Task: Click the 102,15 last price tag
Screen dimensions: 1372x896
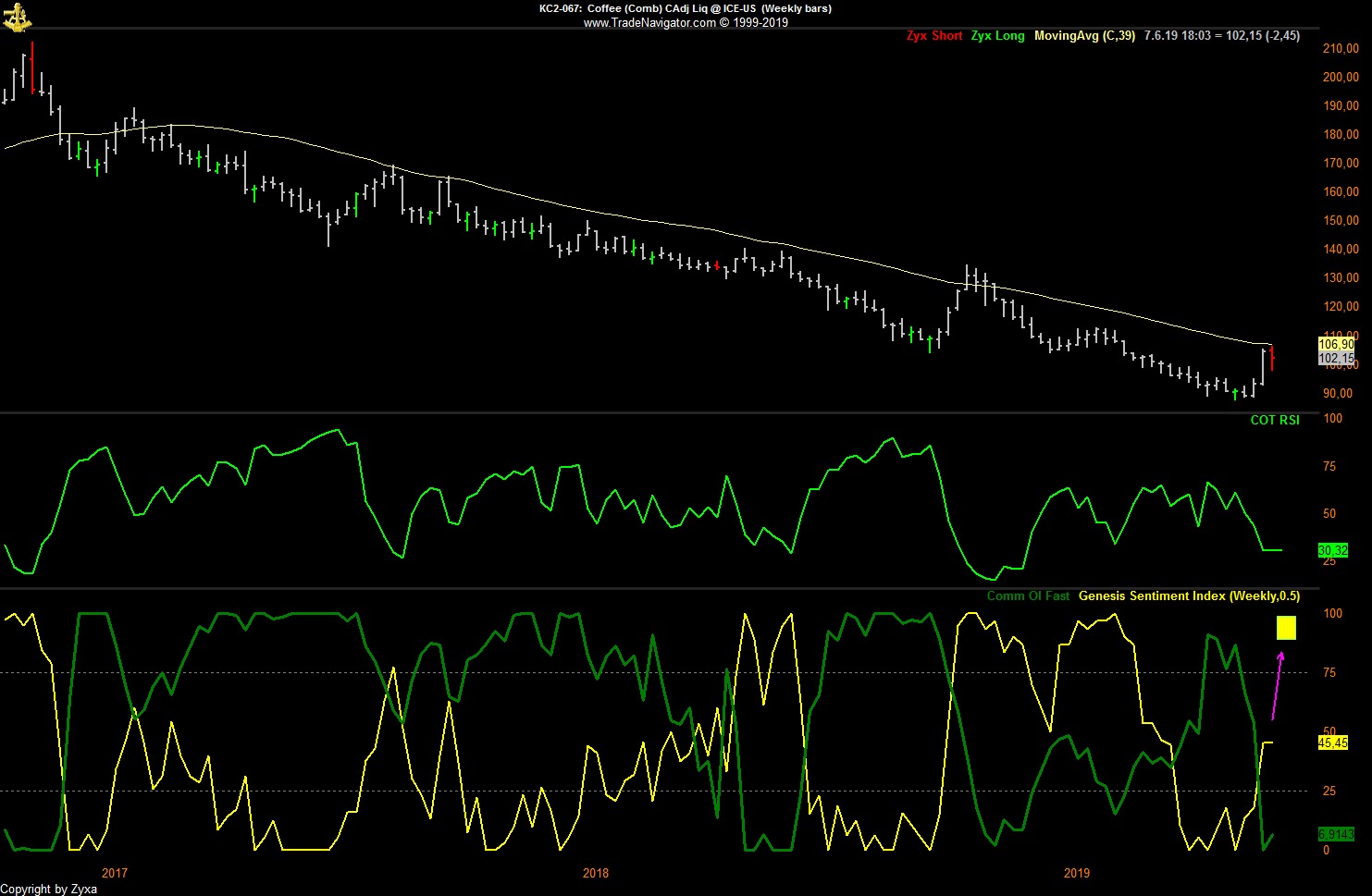Action: click(1336, 358)
